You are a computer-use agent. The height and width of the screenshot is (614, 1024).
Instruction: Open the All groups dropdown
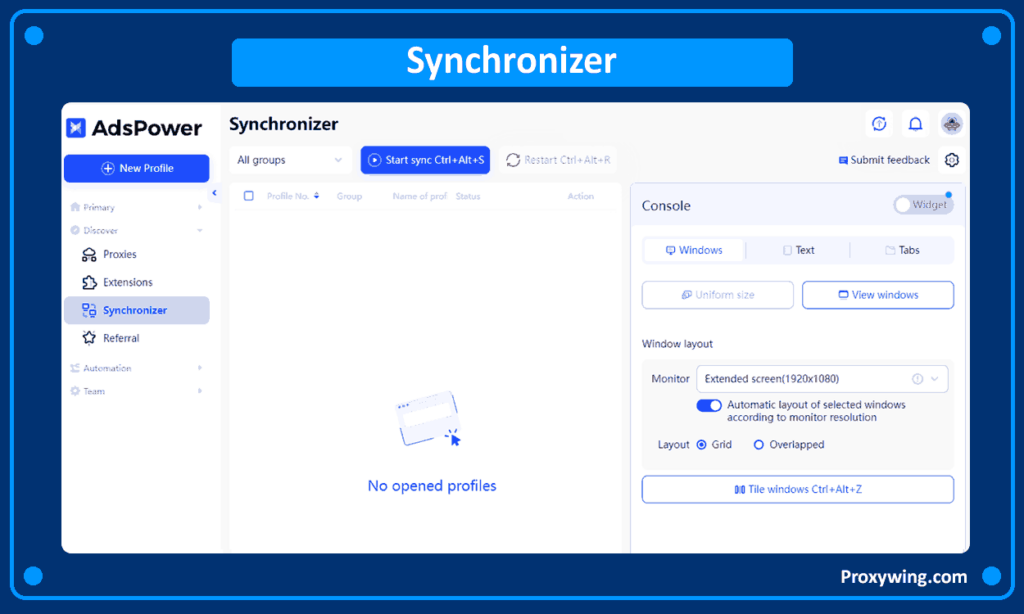[x=290, y=160]
